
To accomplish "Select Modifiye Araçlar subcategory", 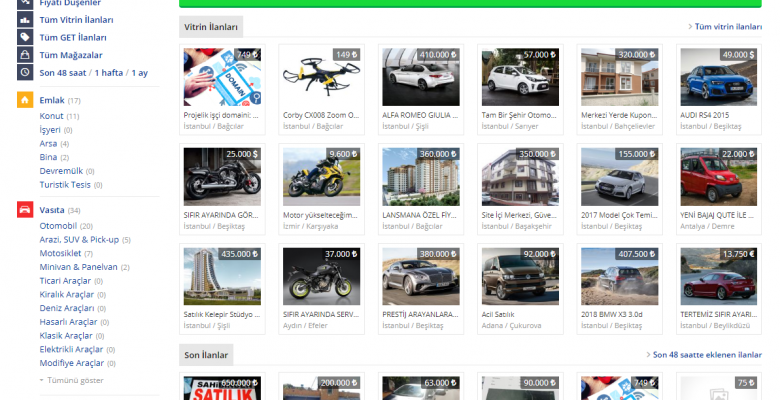I will (x=72, y=363).
